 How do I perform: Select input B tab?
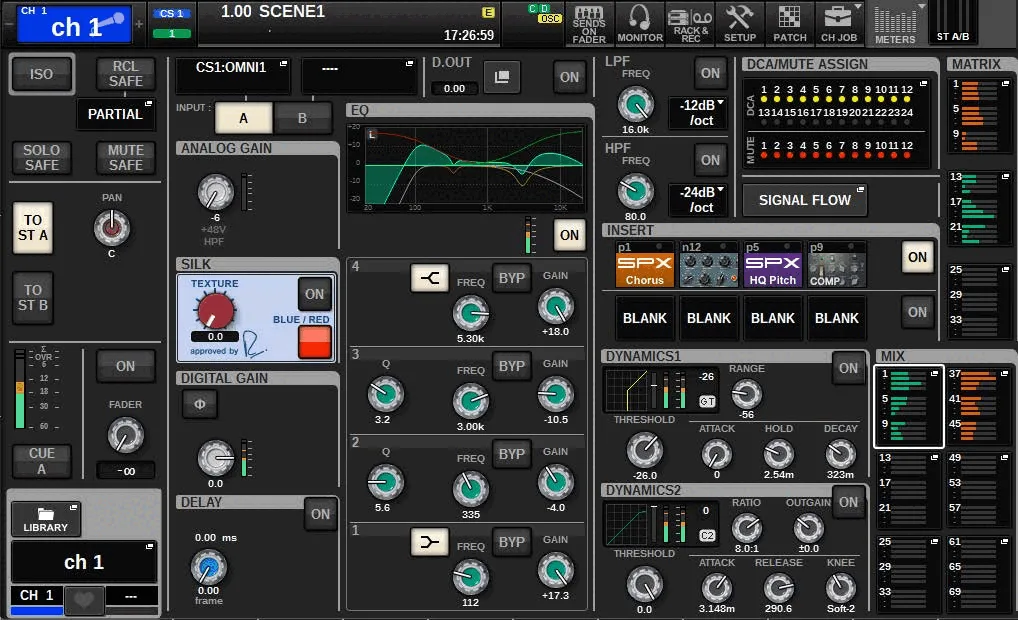[x=302, y=118]
